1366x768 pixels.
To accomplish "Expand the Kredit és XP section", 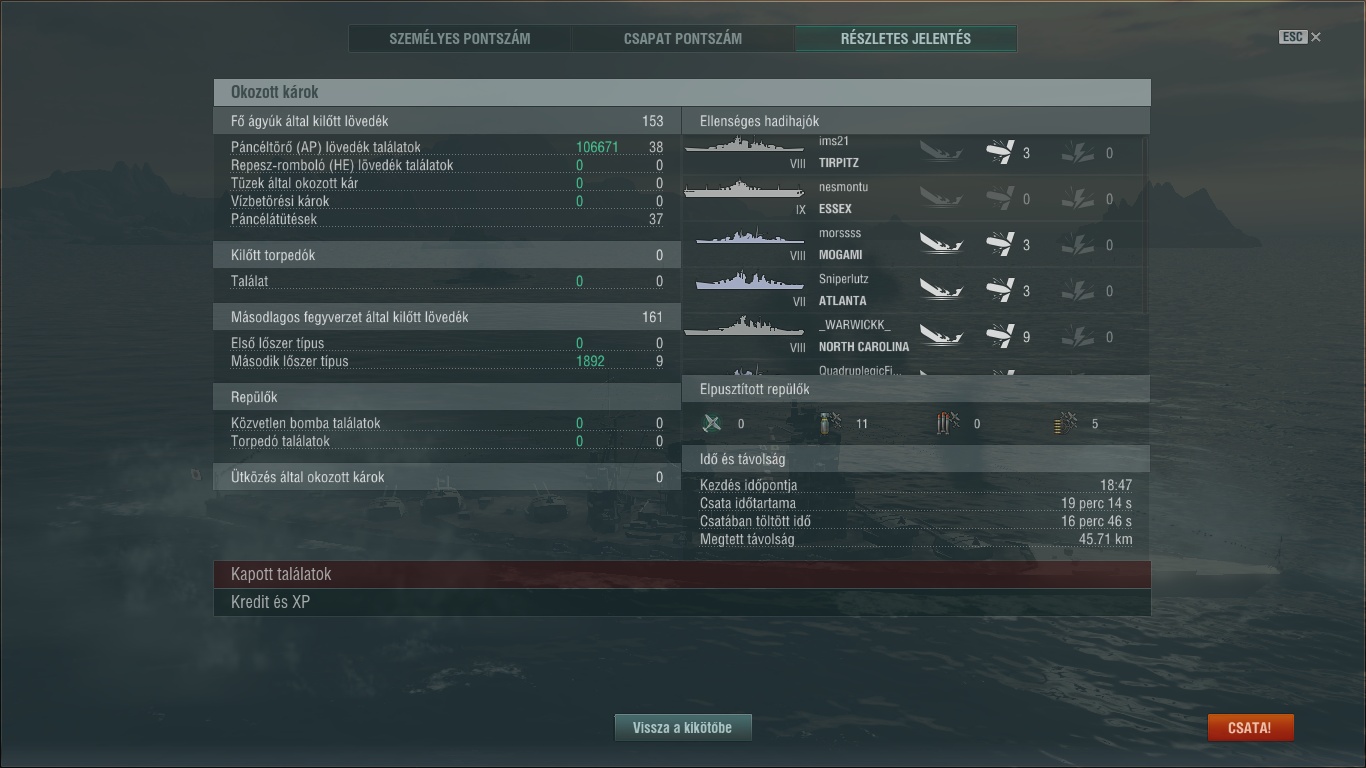I will click(x=682, y=602).
